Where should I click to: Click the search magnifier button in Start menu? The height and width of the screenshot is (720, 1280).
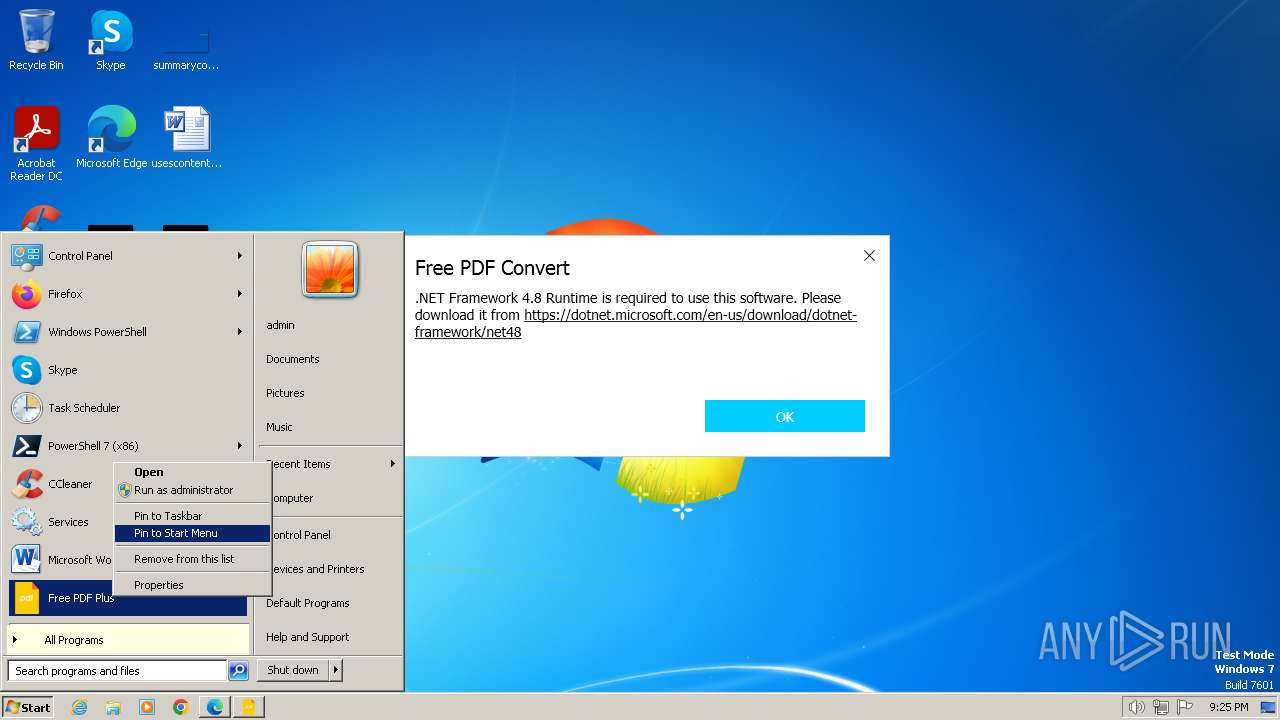click(238, 671)
